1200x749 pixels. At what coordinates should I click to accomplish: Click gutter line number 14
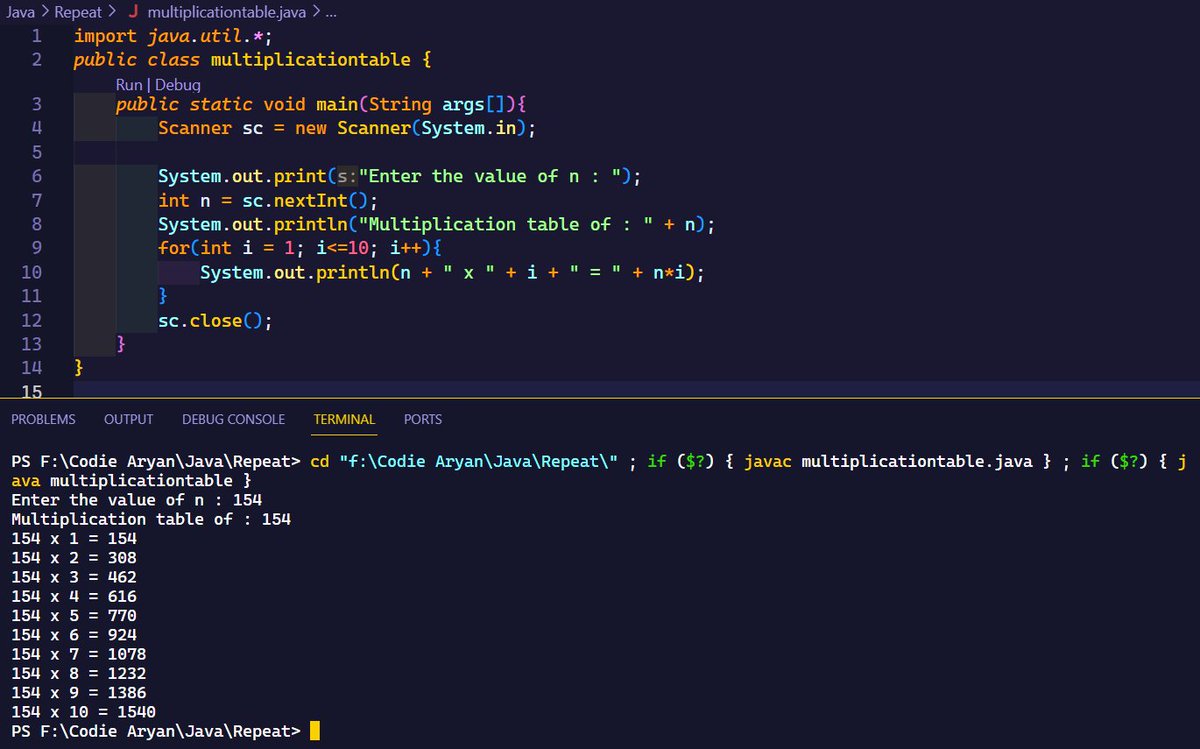[x=31, y=368]
